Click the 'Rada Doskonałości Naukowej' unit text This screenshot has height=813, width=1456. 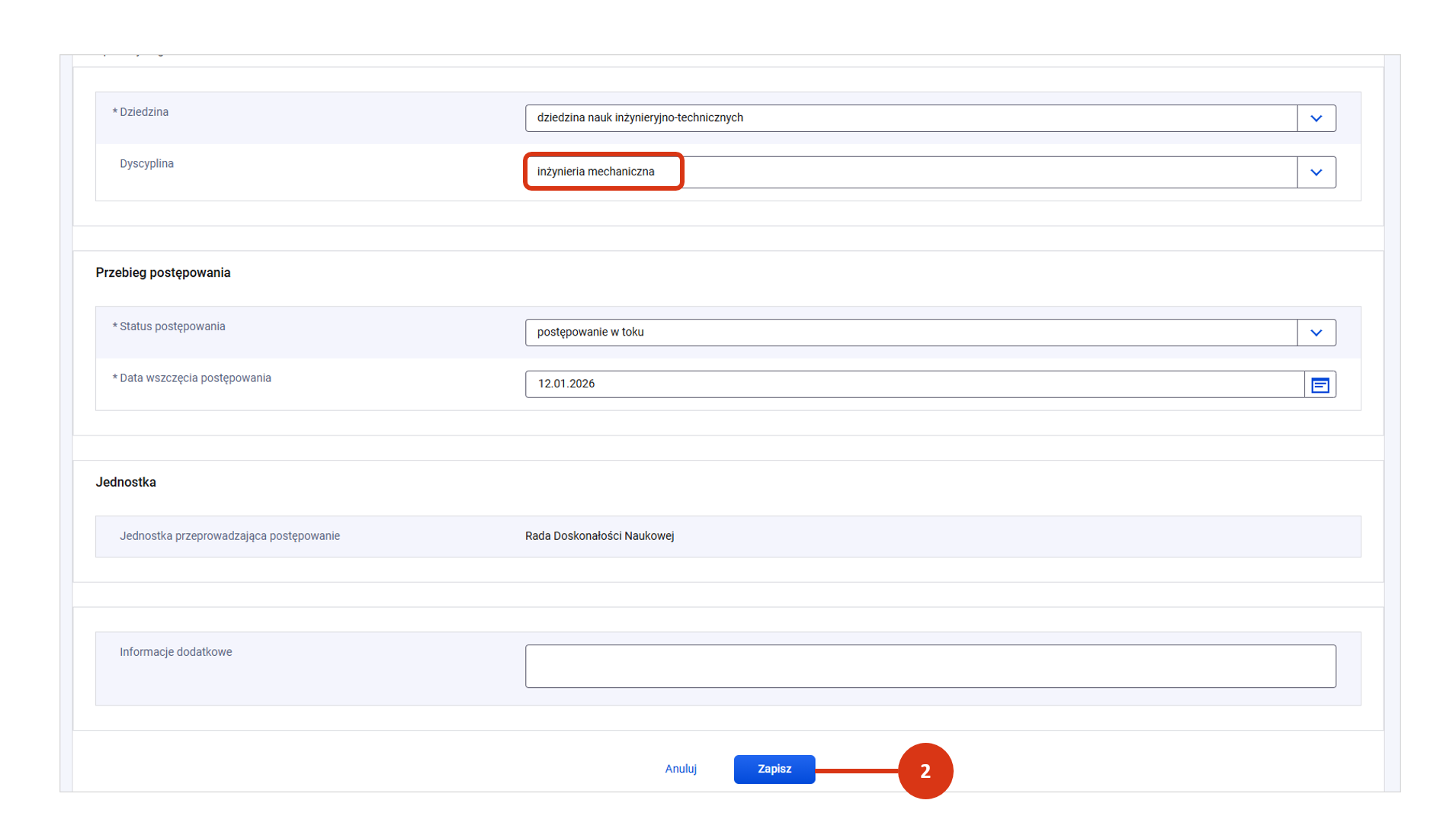pyautogui.click(x=599, y=536)
